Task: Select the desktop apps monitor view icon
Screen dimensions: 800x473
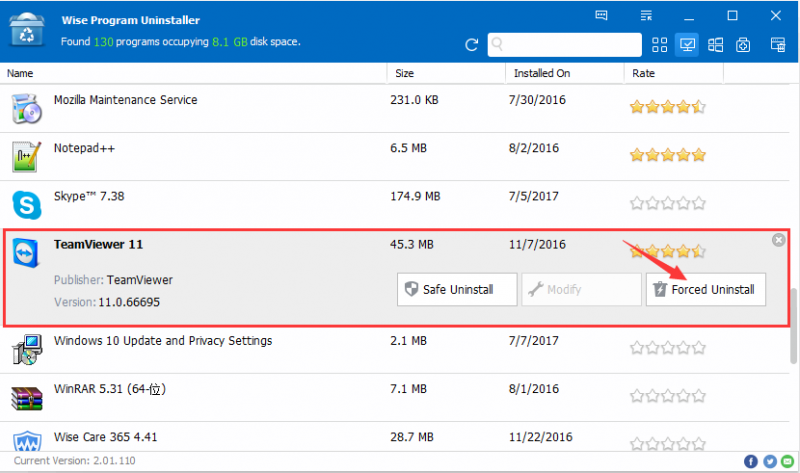Action: point(687,45)
